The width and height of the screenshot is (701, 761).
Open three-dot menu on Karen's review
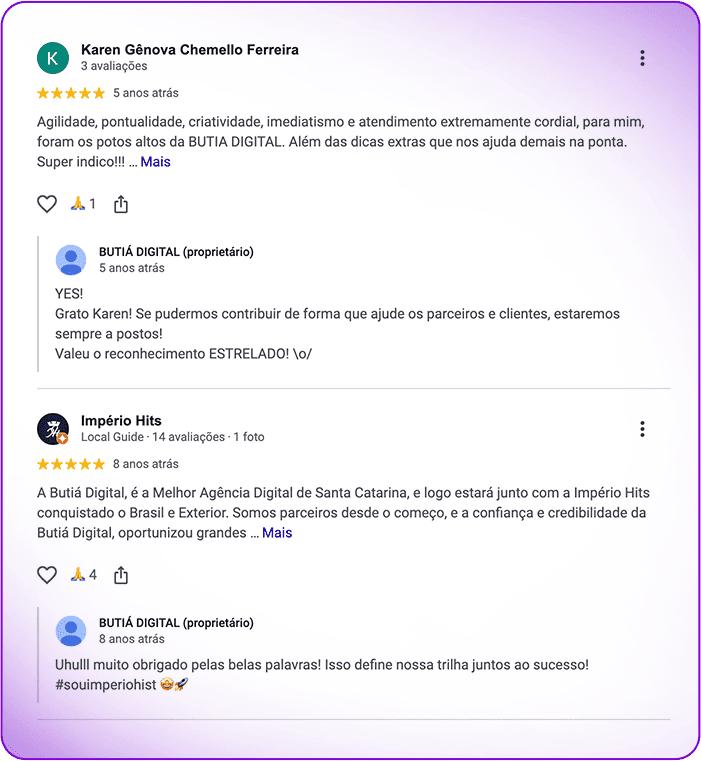coord(642,58)
